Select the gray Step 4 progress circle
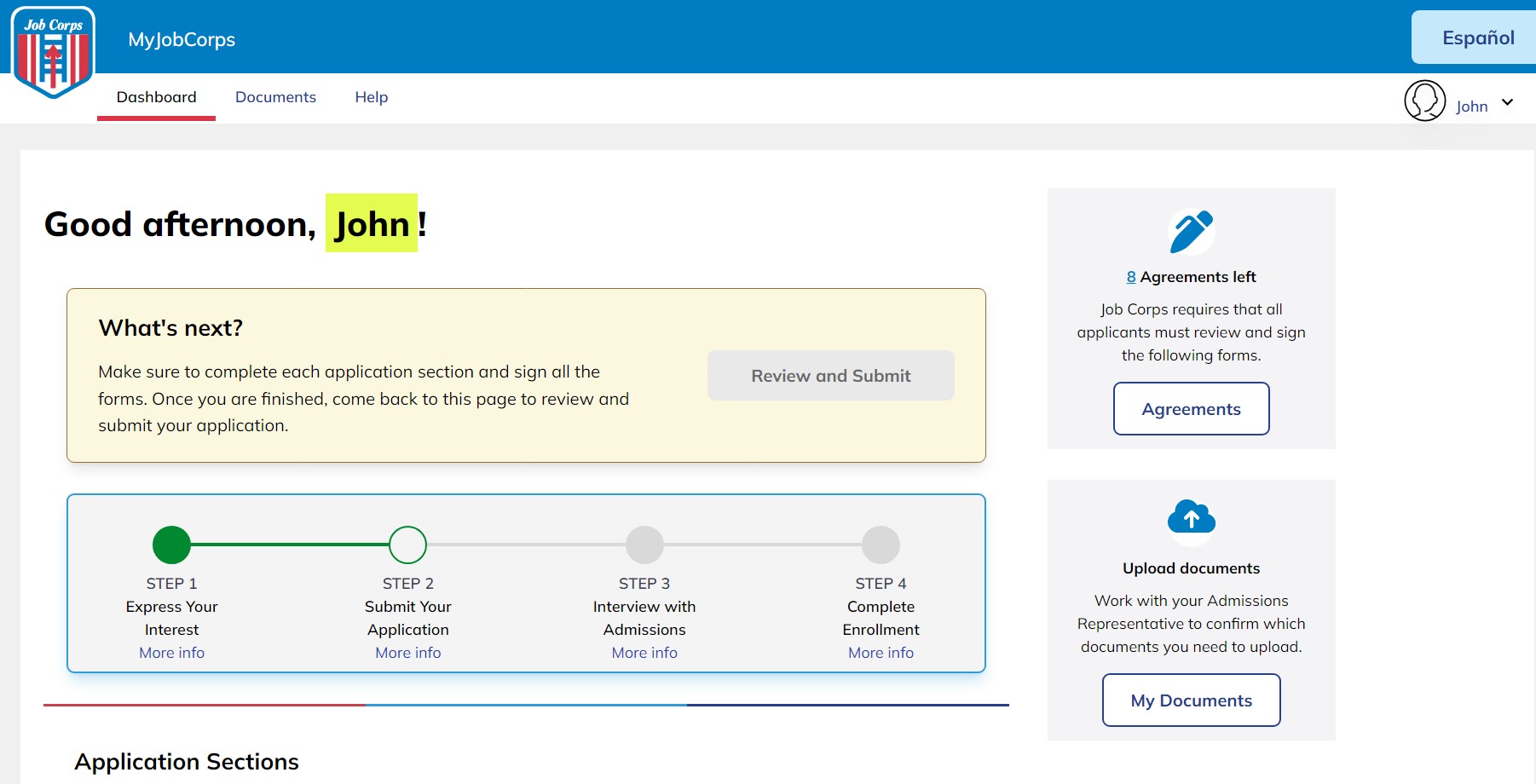 point(881,545)
